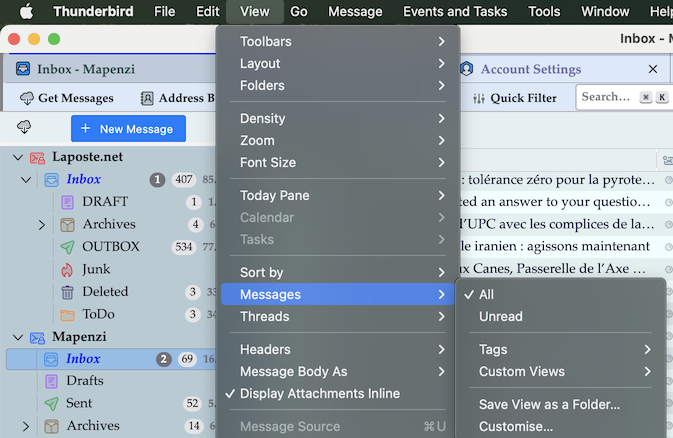Open the Density submenu
The width and height of the screenshot is (673, 438).
coord(337,119)
